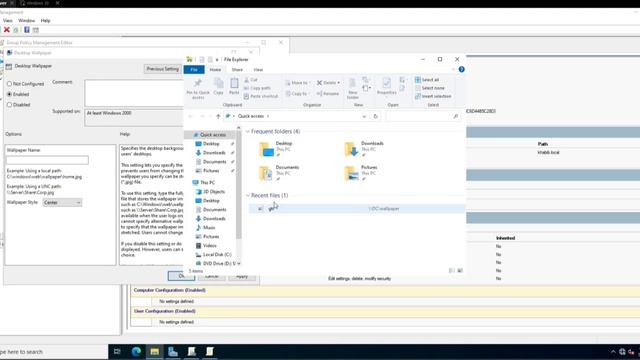
Task: Collapse the Frequent folders section
Action: point(248,131)
